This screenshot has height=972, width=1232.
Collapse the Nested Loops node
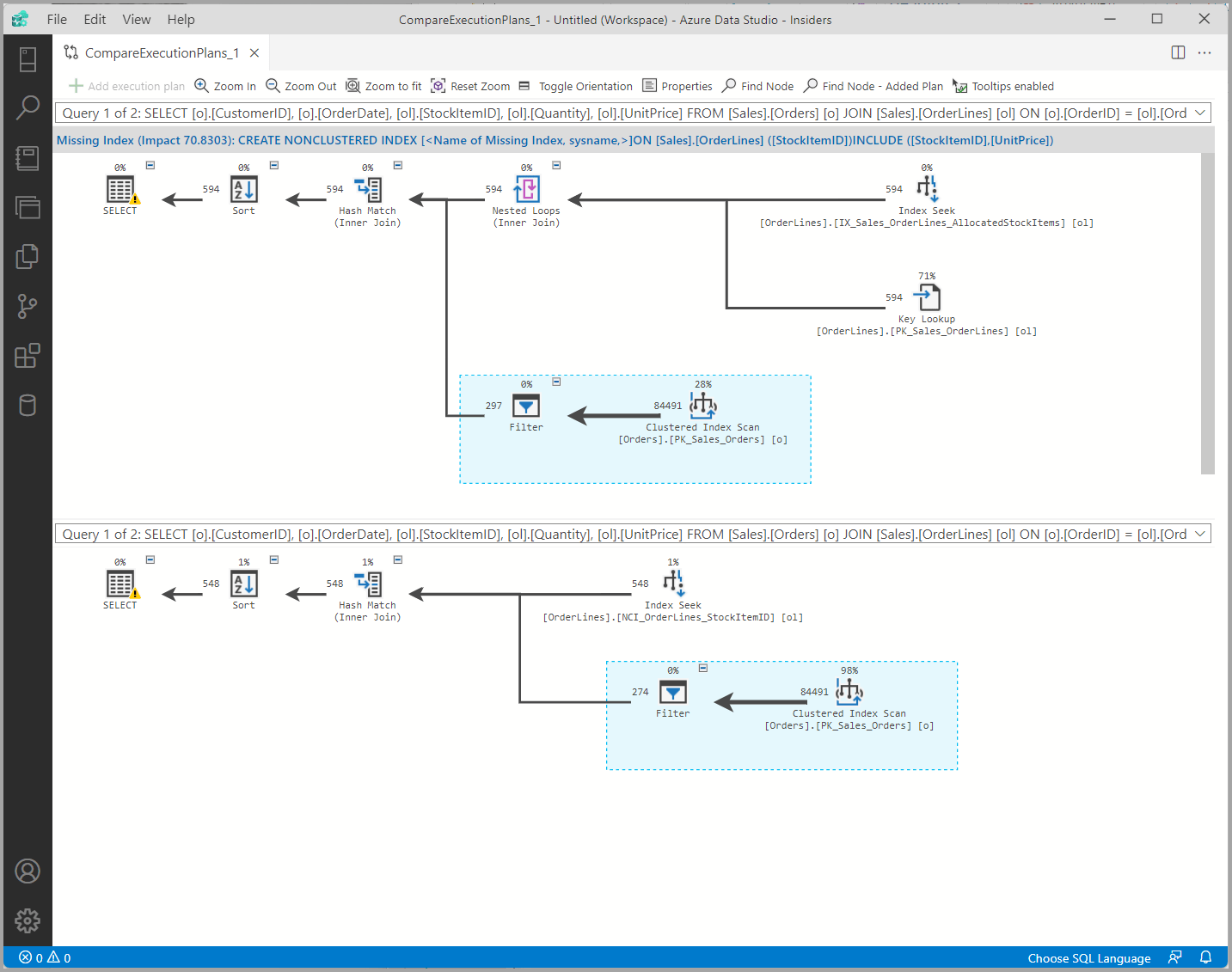pyautogui.click(x=556, y=165)
